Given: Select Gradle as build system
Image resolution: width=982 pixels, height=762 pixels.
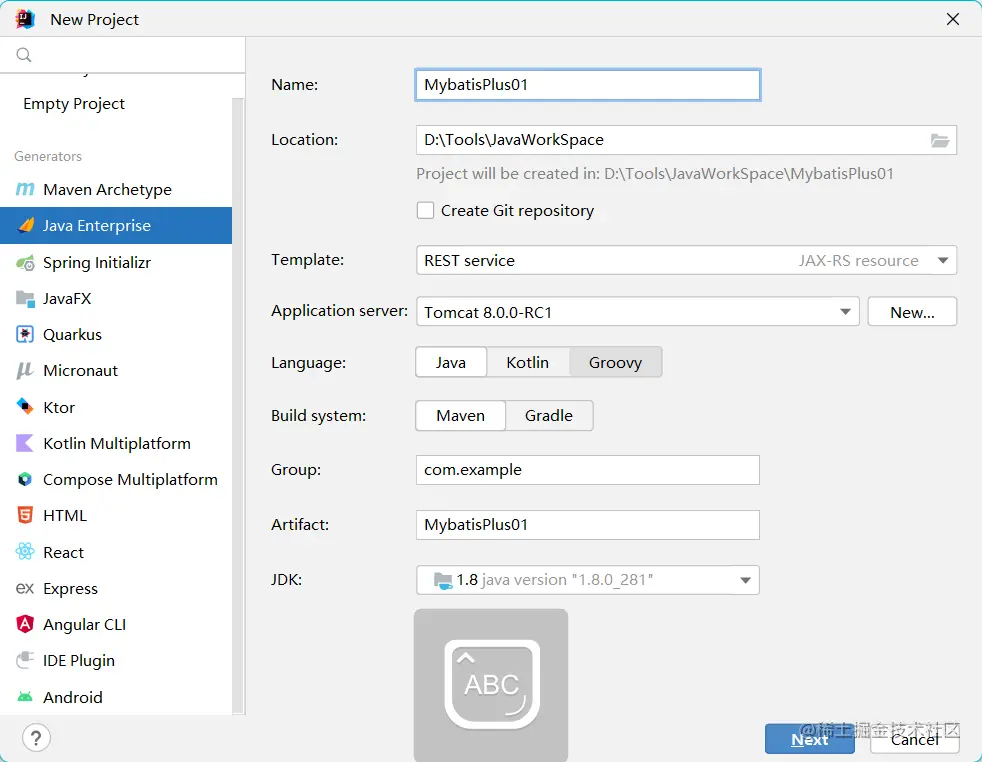Looking at the screenshot, I should pyautogui.click(x=549, y=416).
